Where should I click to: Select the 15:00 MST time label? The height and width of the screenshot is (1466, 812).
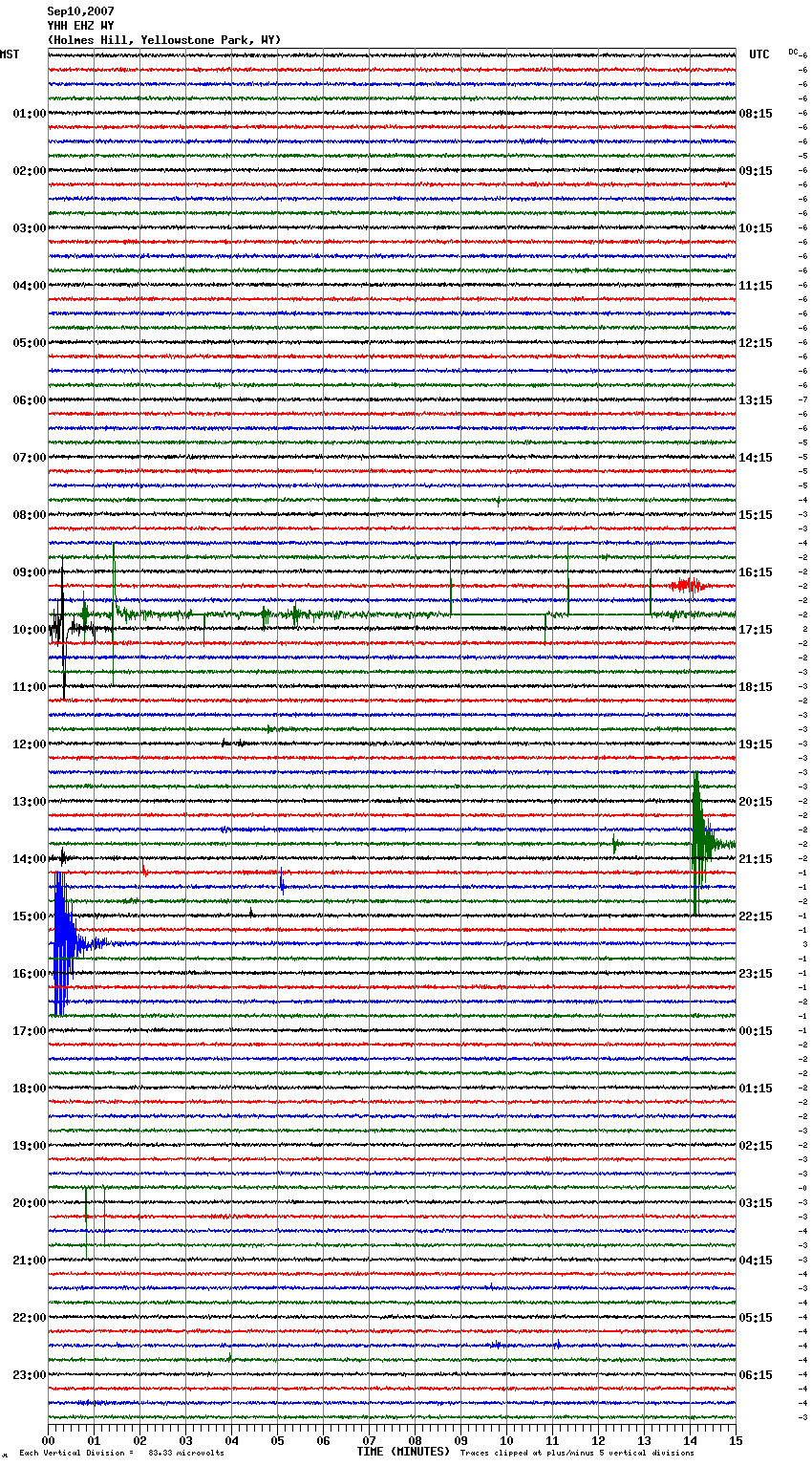29,916
